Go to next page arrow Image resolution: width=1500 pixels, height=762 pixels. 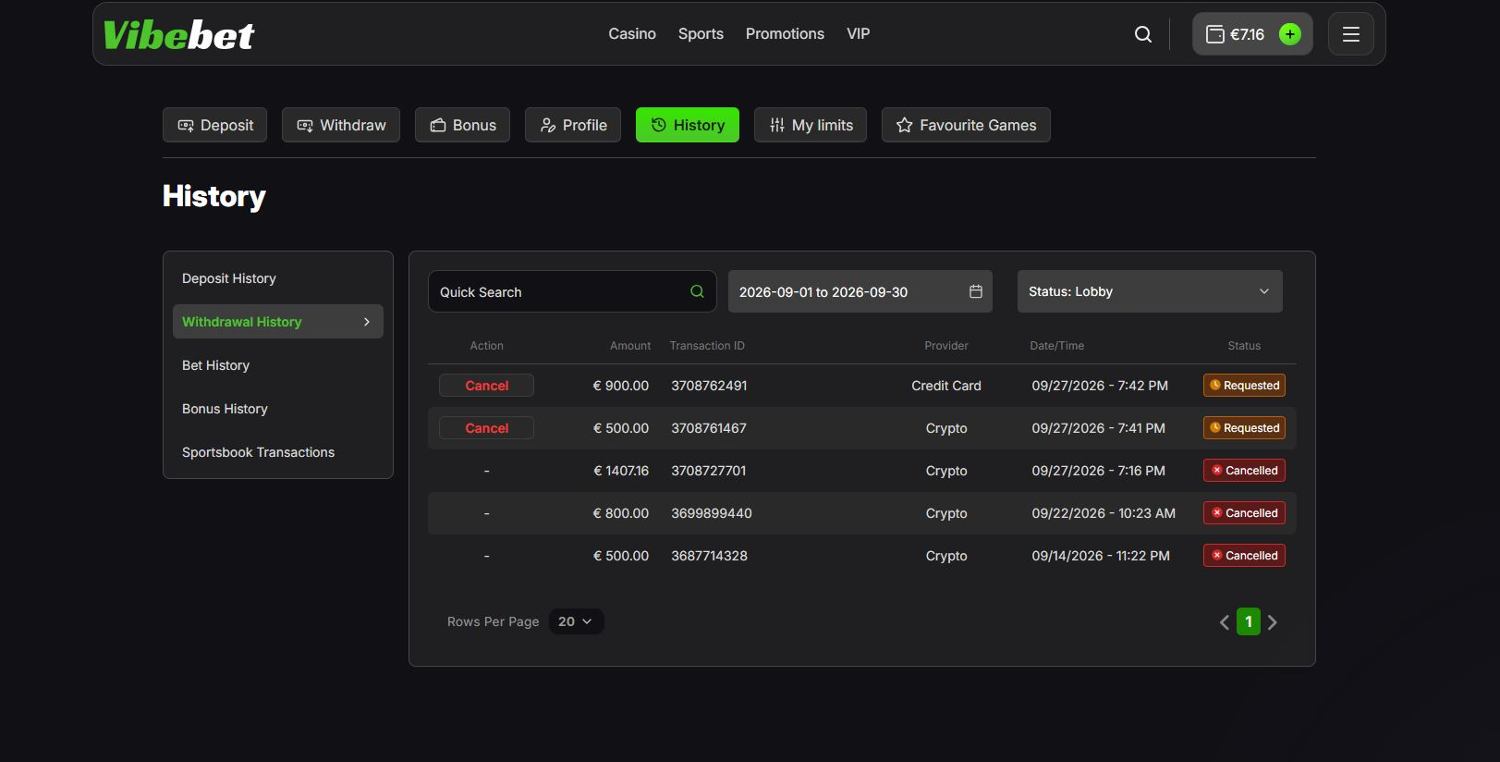click(x=1272, y=622)
